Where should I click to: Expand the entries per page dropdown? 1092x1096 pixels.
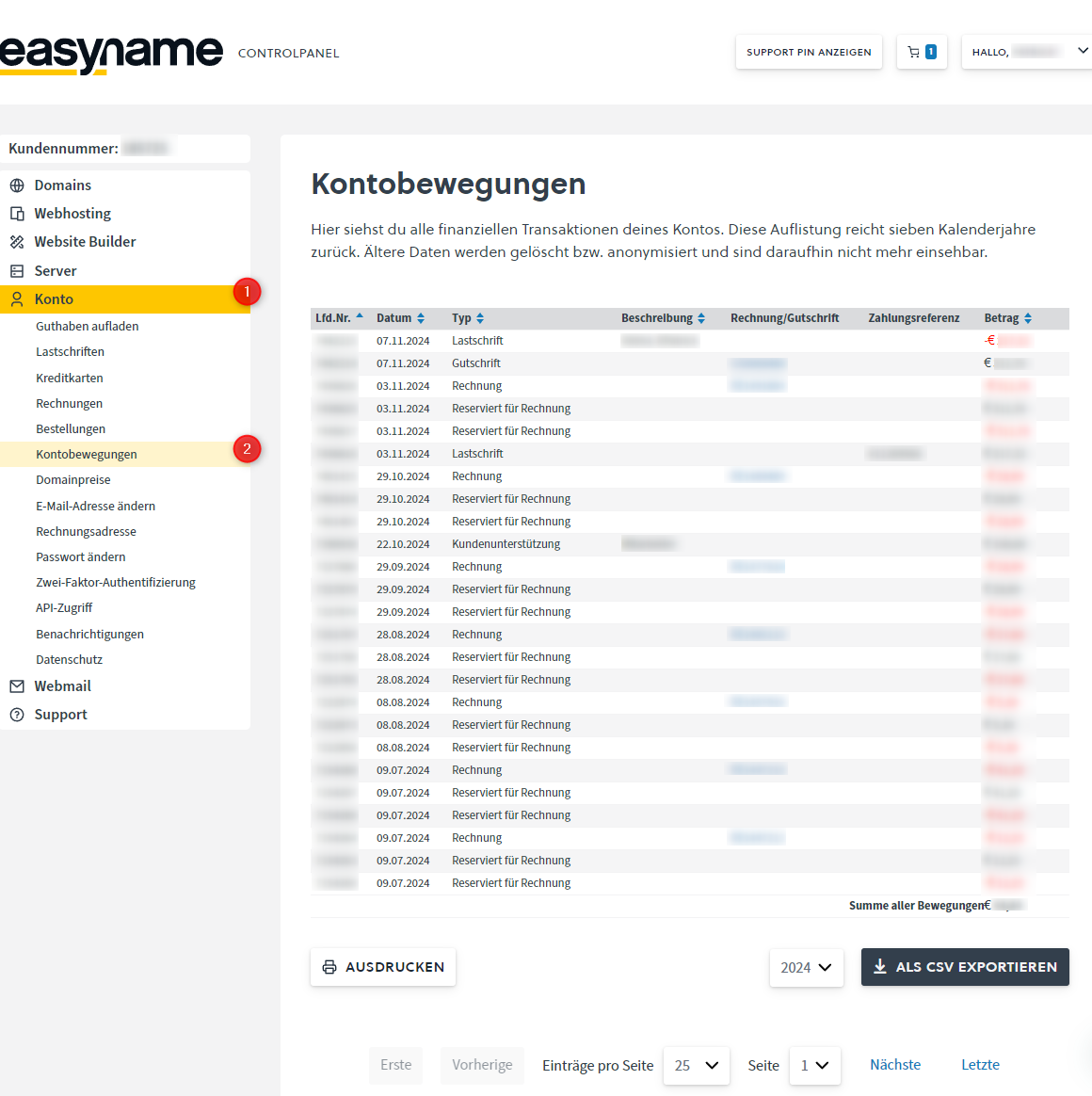pos(697,1066)
